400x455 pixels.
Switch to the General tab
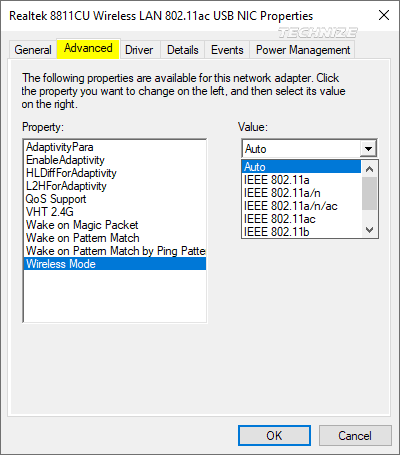click(33, 50)
